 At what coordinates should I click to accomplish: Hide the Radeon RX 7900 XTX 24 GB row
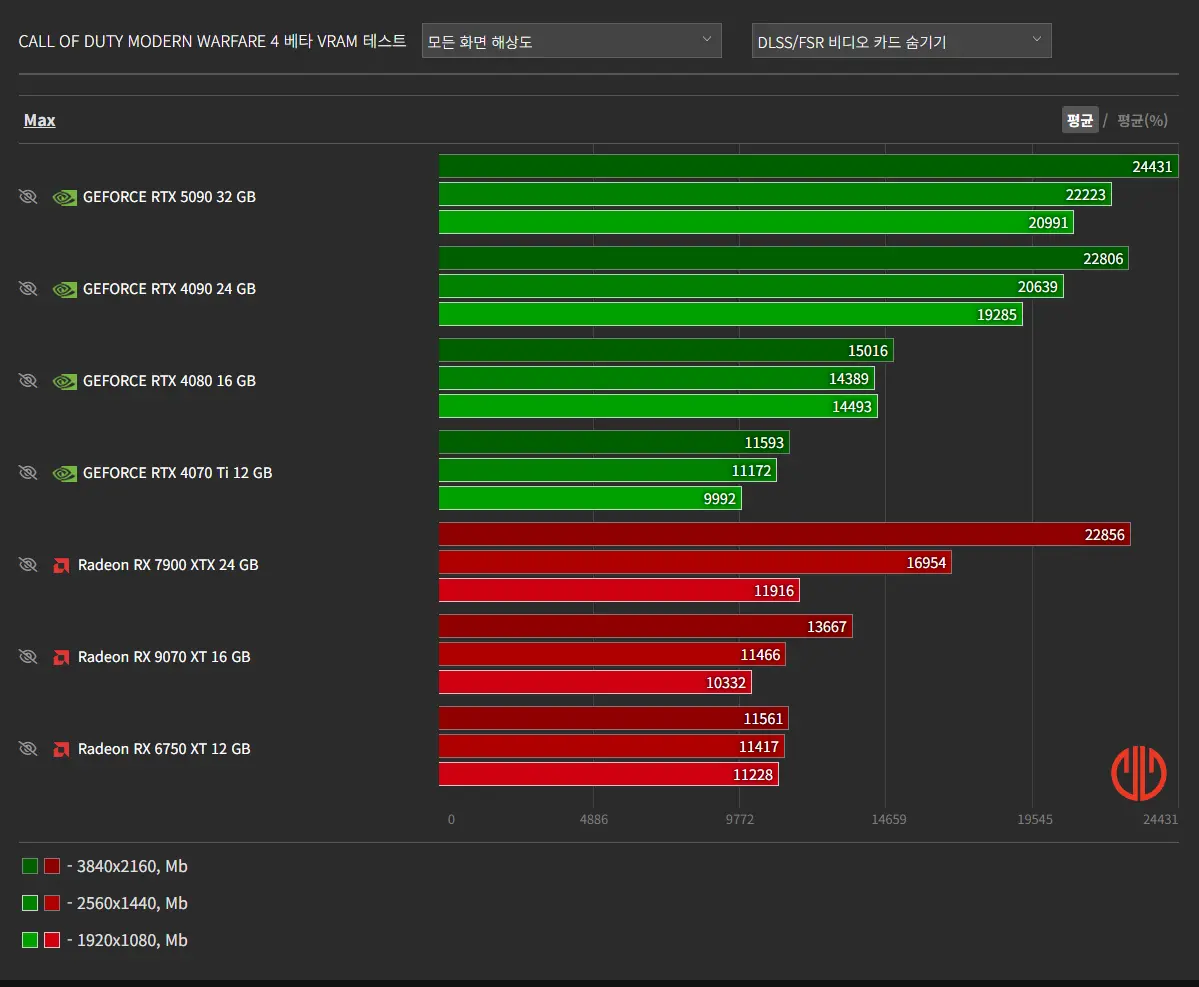(x=28, y=564)
